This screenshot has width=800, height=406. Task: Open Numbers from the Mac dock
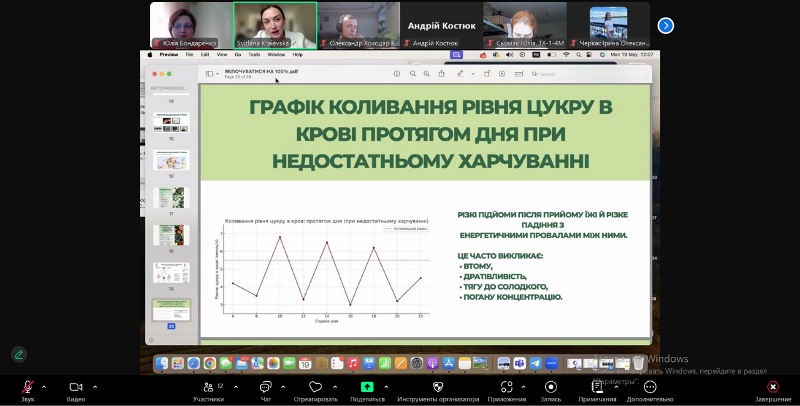pyautogui.click(x=385, y=363)
